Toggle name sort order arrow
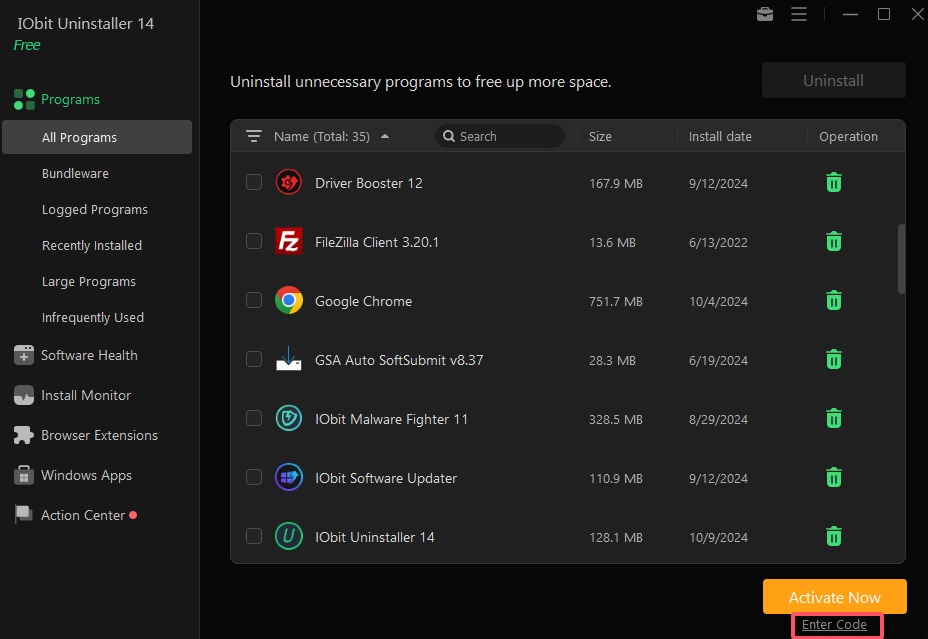 (x=385, y=136)
